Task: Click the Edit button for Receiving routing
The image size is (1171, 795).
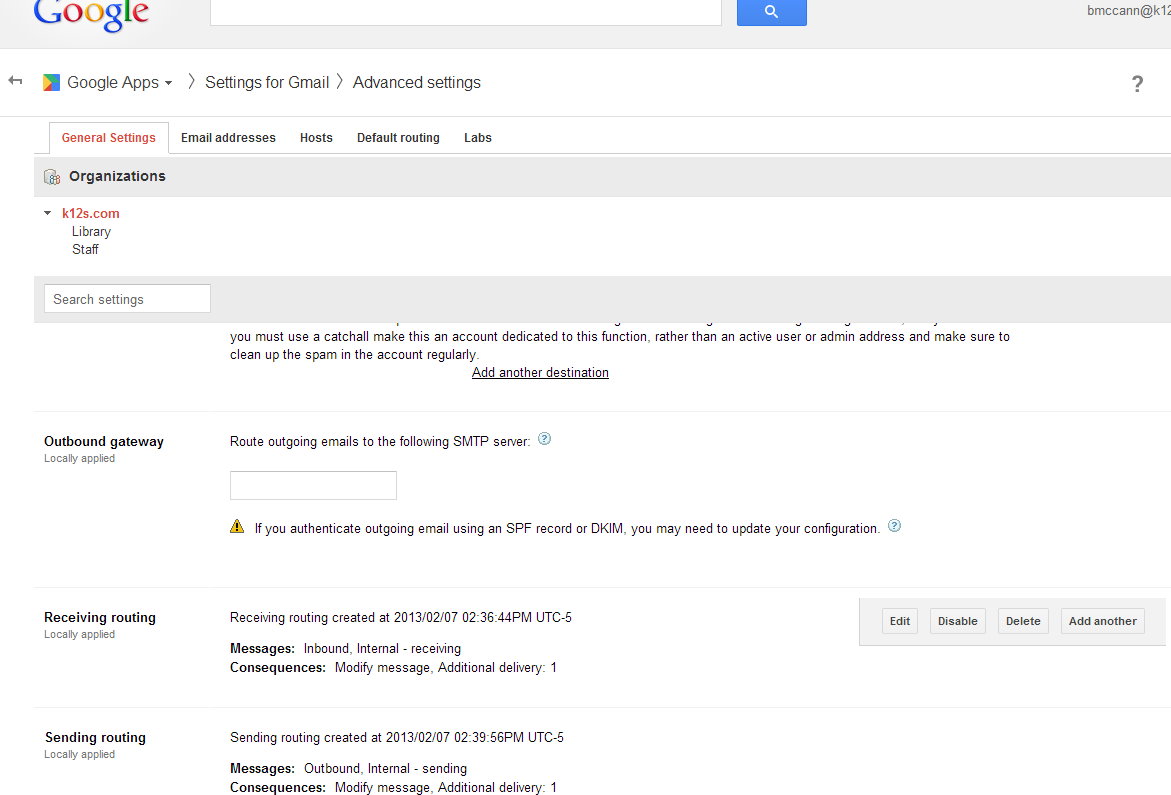Action: point(900,621)
